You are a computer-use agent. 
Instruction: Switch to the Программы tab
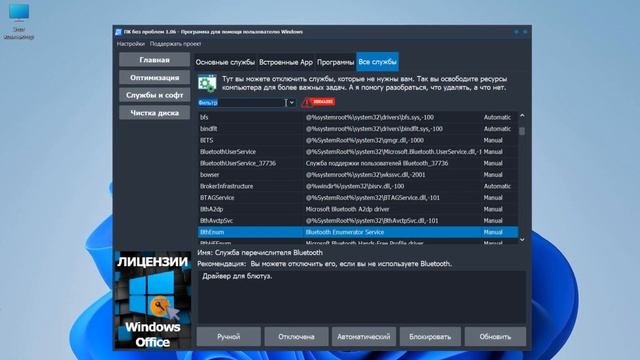coord(335,62)
